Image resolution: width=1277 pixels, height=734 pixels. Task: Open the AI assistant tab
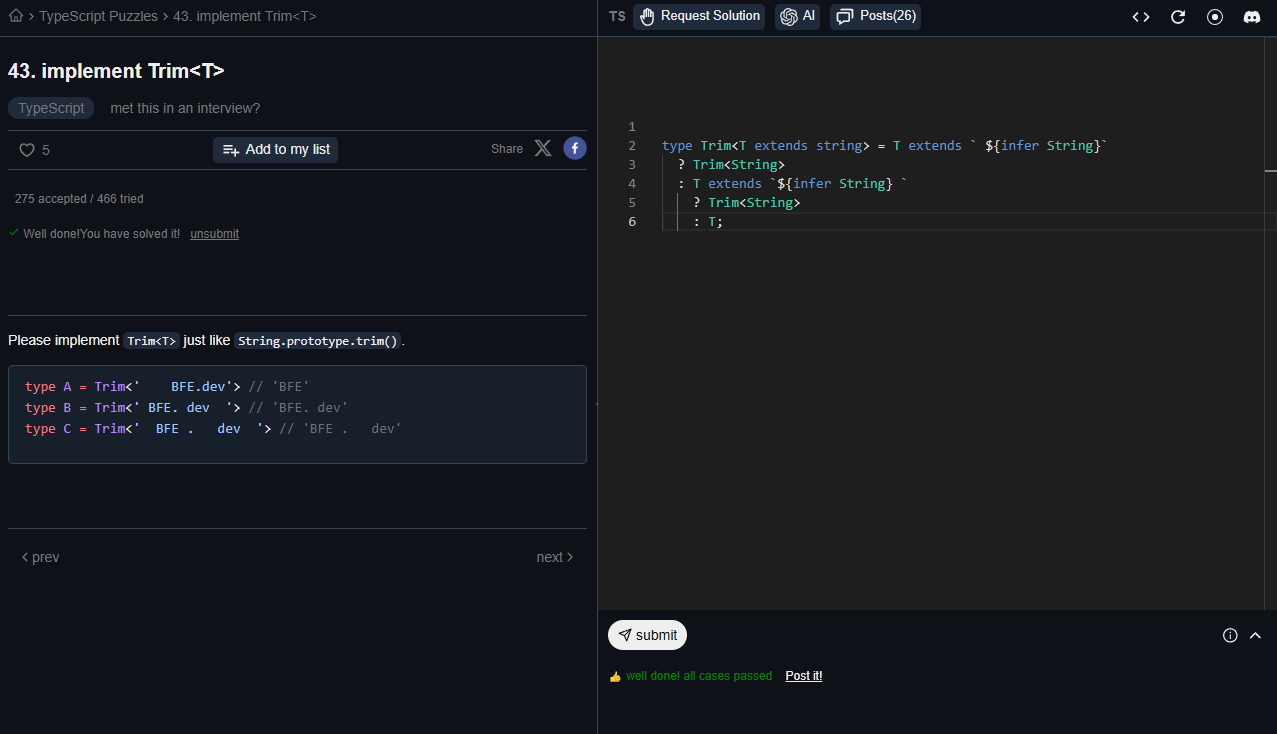coord(797,16)
